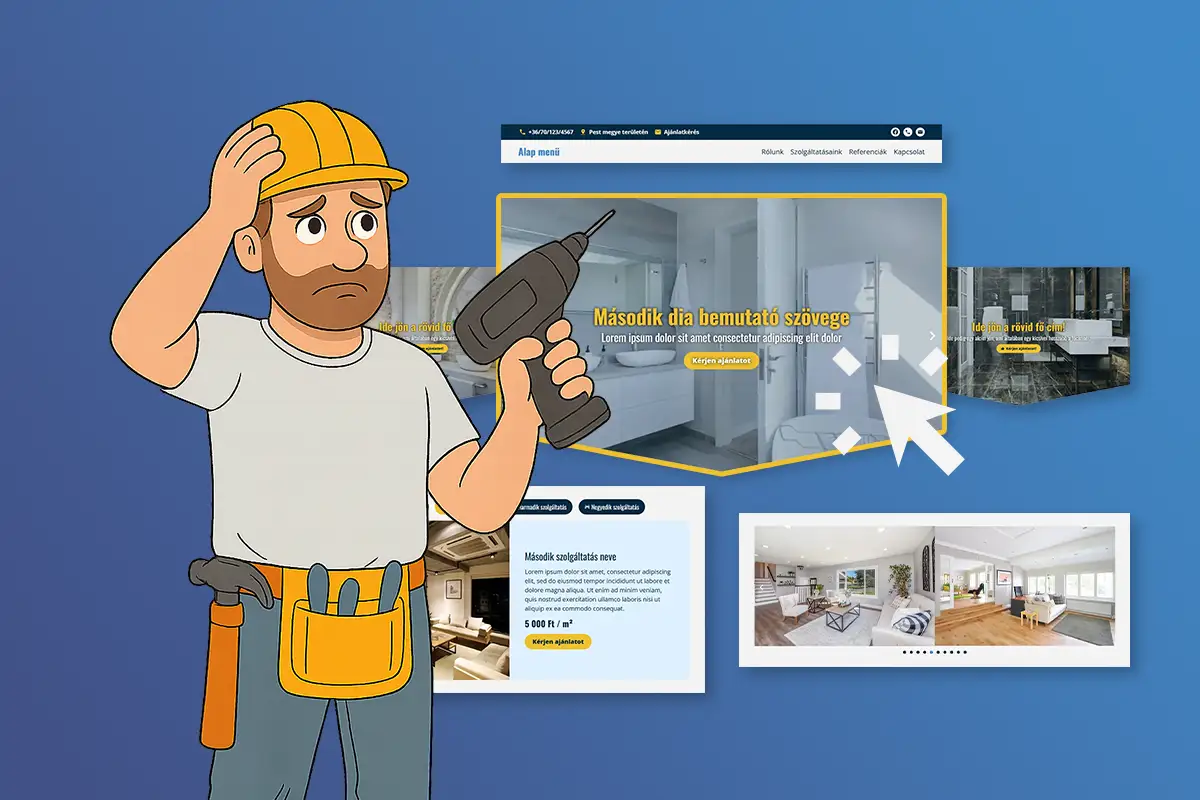Click Kérjen ajánlatot button in the service card
Screen dimensions: 1200x800
pyautogui.click(x=558, y=641)
